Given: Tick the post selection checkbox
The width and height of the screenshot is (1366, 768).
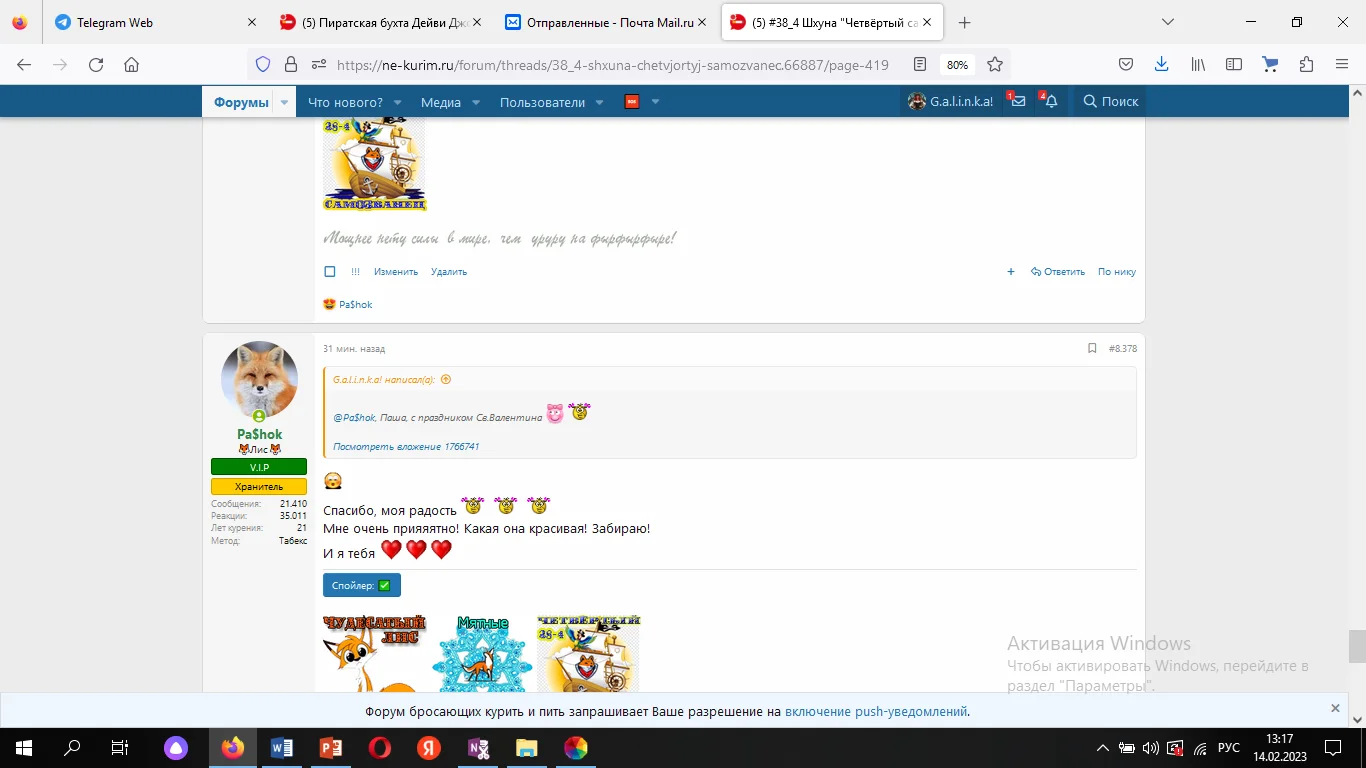Looking at the screenshot, I should tap(330, 272).
